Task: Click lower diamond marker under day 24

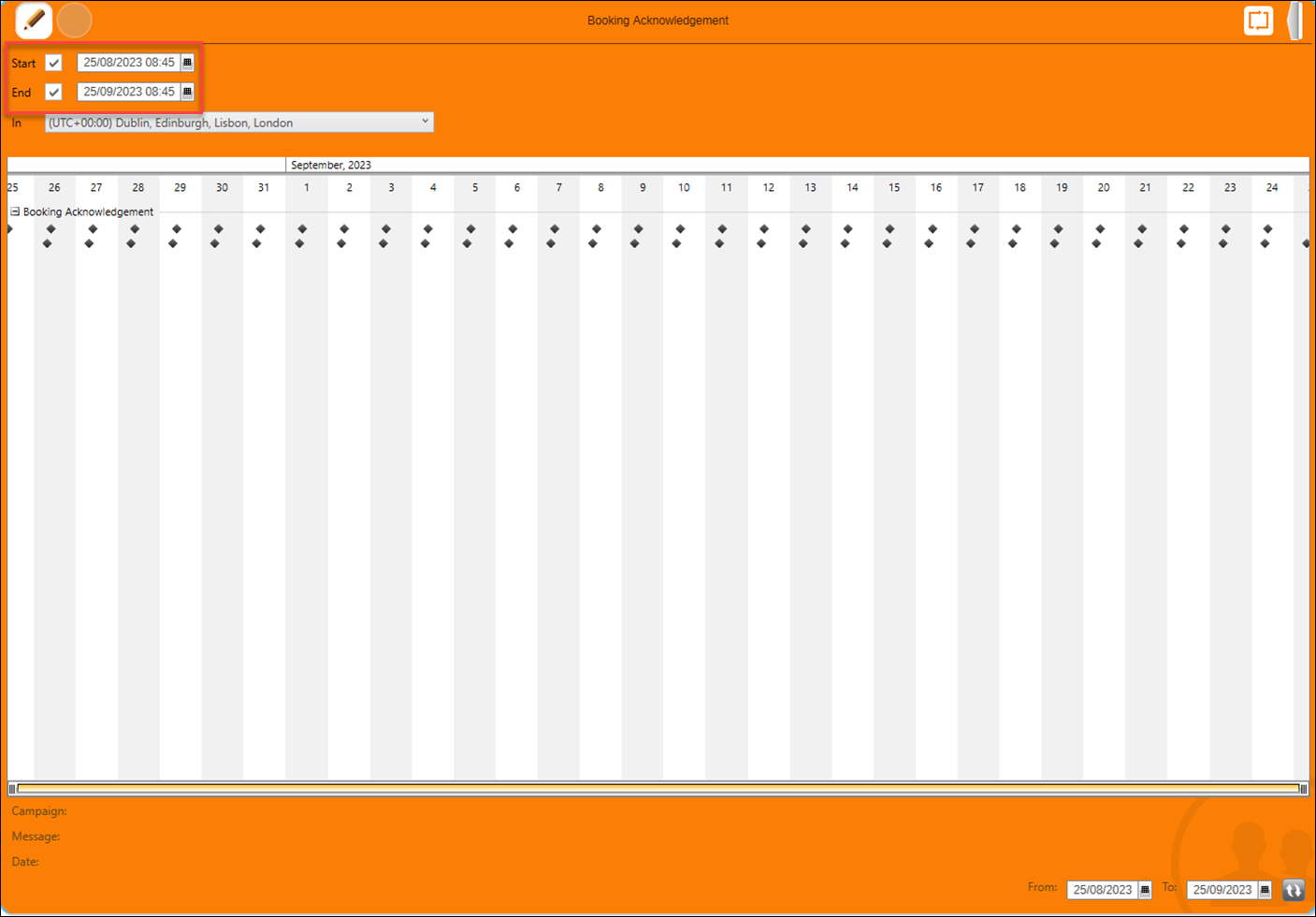Action: coord(1265,243)
